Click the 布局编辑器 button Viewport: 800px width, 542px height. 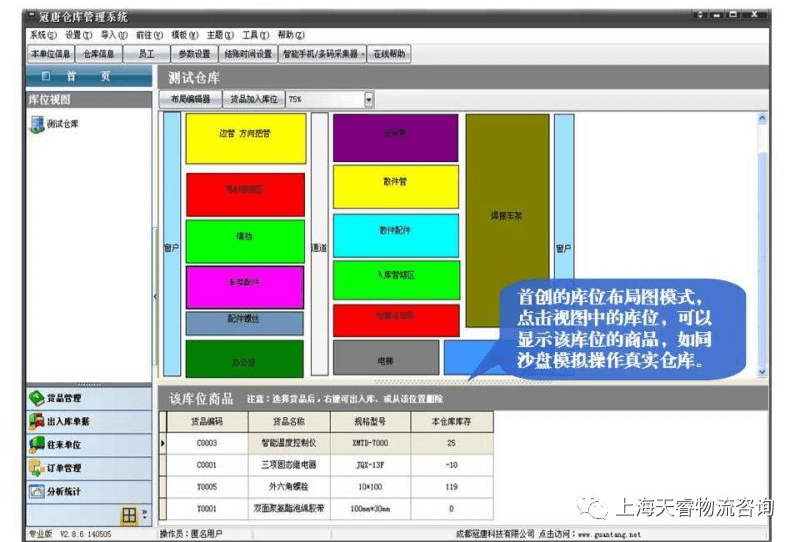click(190, 100)
